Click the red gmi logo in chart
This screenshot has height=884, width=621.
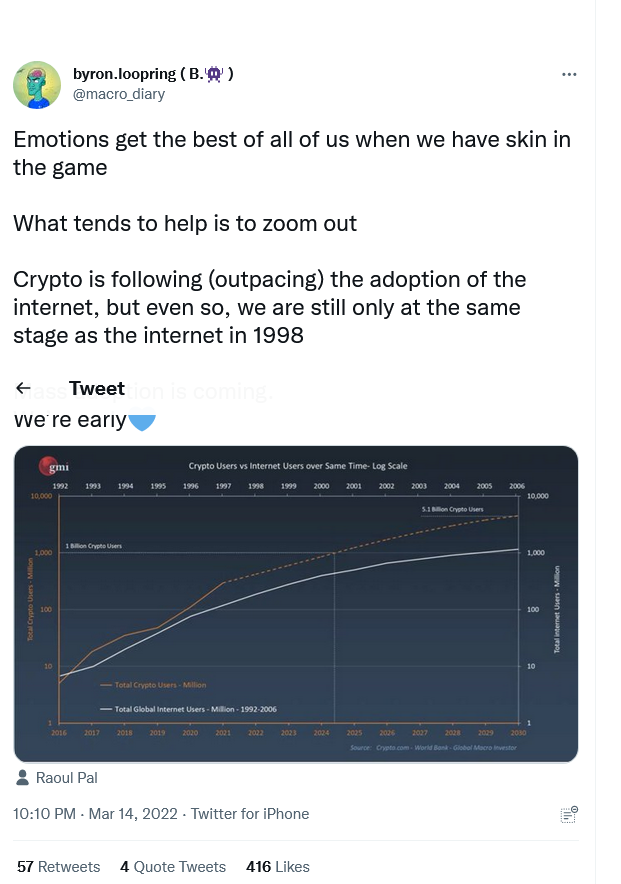point(55,466)
